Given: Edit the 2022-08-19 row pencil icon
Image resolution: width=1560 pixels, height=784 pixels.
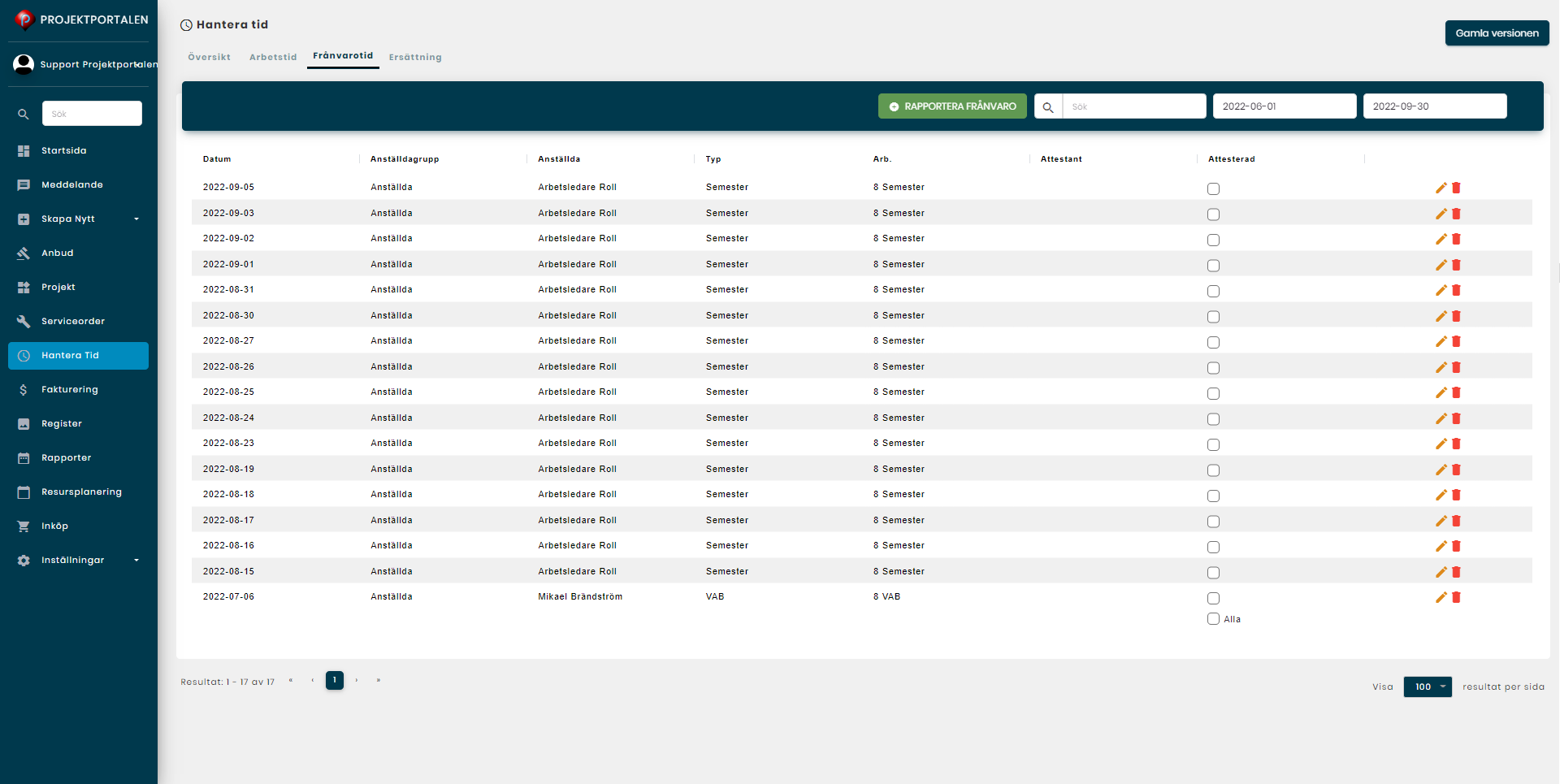Looking at the screenshot, I should click(1441, 470).
